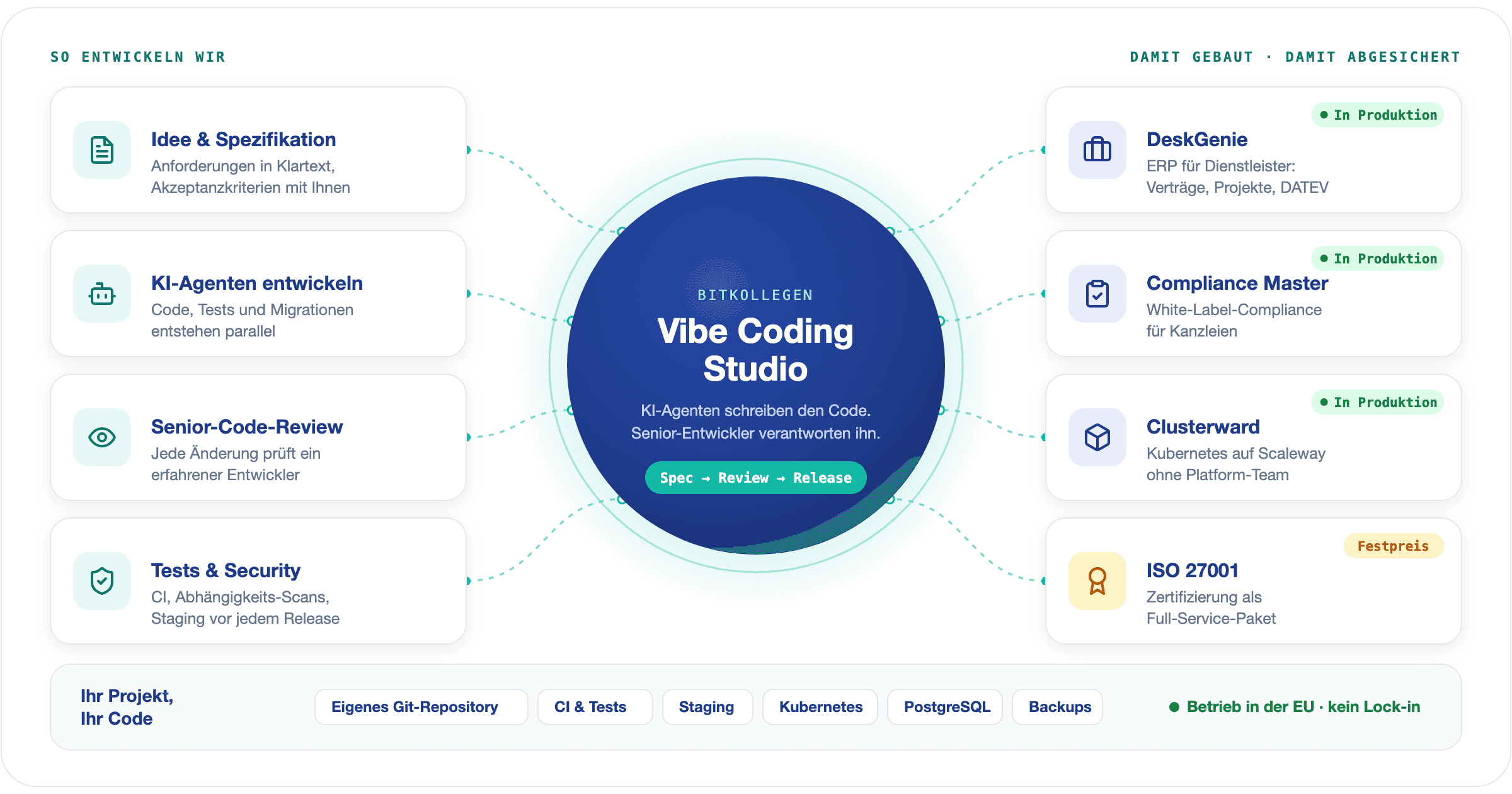
Task: Click 'Code, Tests und Migrationen' description text
Action: 252,309
